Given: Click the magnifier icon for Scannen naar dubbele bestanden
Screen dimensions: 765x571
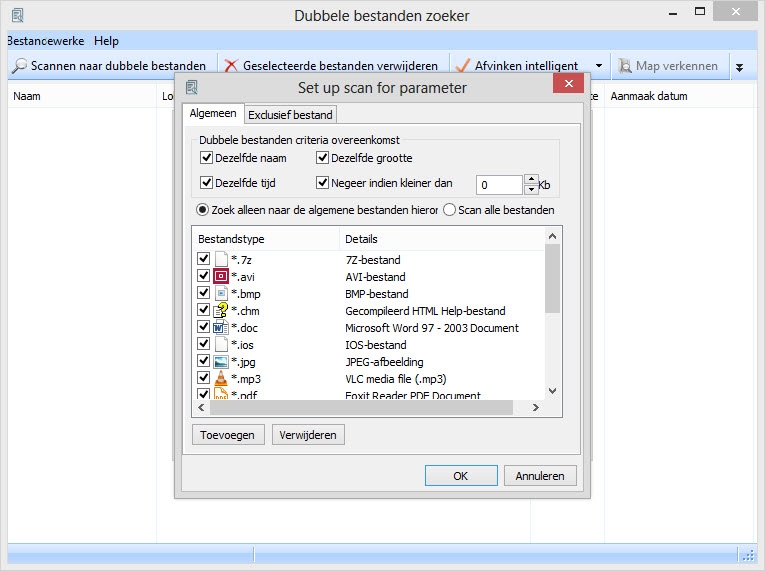Looking at the screenshot, I should (x=19, y=66).
